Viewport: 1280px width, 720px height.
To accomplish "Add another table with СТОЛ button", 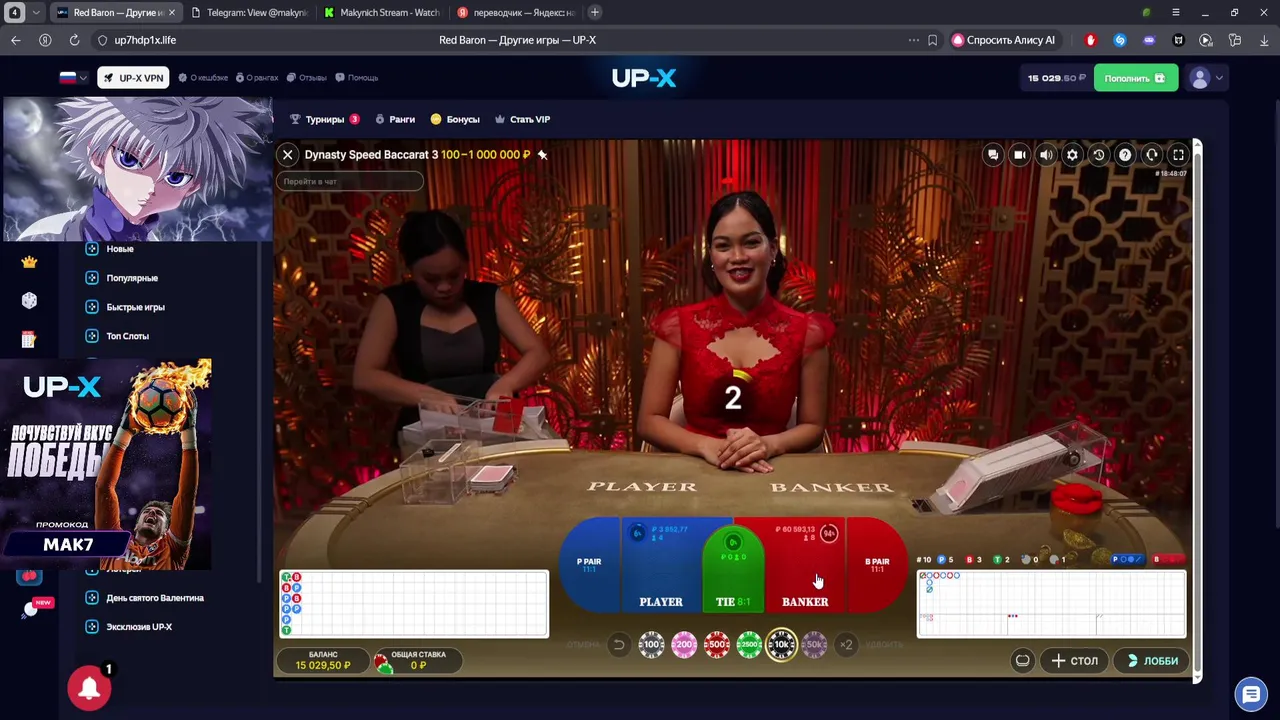I will tap(1075, 661).
